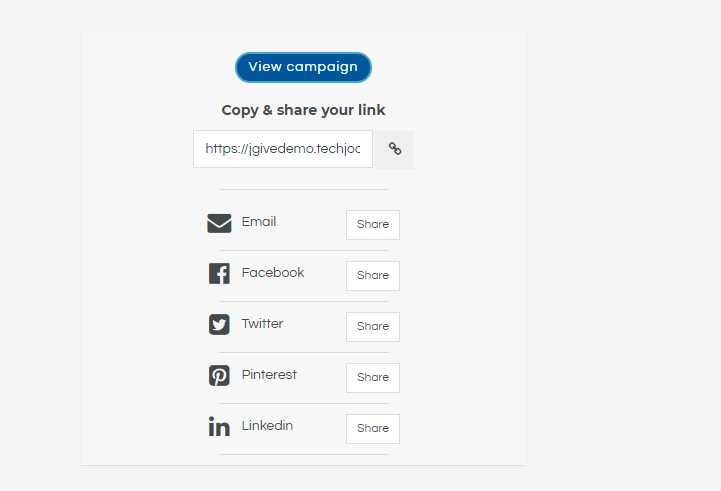Share the campaign on Twitter
This screenshot has height=491, width=721.
372,326
